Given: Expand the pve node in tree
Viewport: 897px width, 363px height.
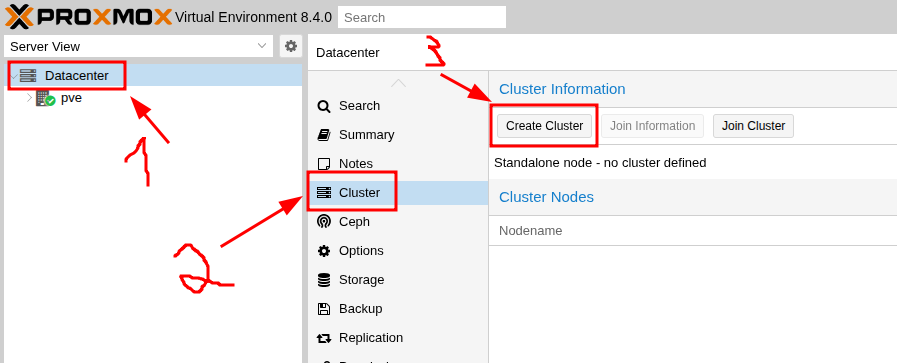Looking at the screenshot, I should (x=29, y=98).
